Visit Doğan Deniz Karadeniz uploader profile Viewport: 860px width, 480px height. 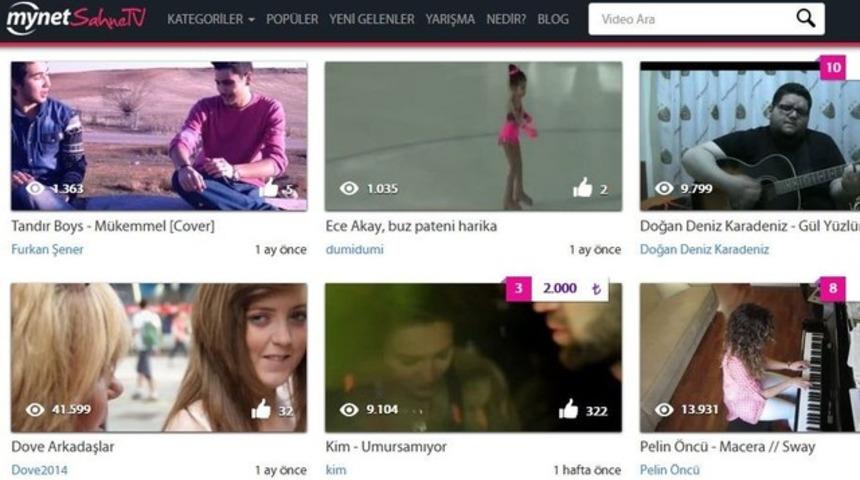point(704,250)
